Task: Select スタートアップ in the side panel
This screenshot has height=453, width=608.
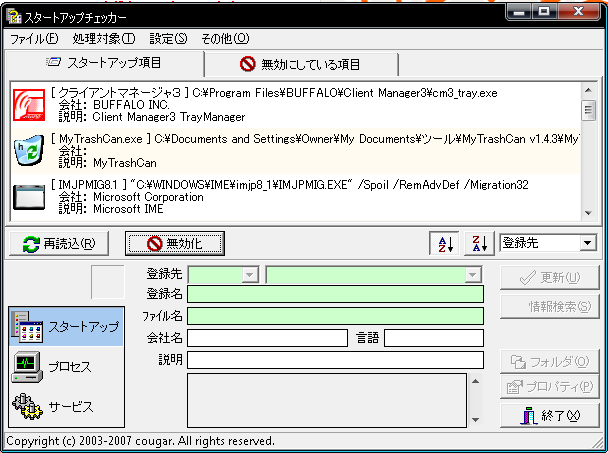Action: [x=66, y=327]
